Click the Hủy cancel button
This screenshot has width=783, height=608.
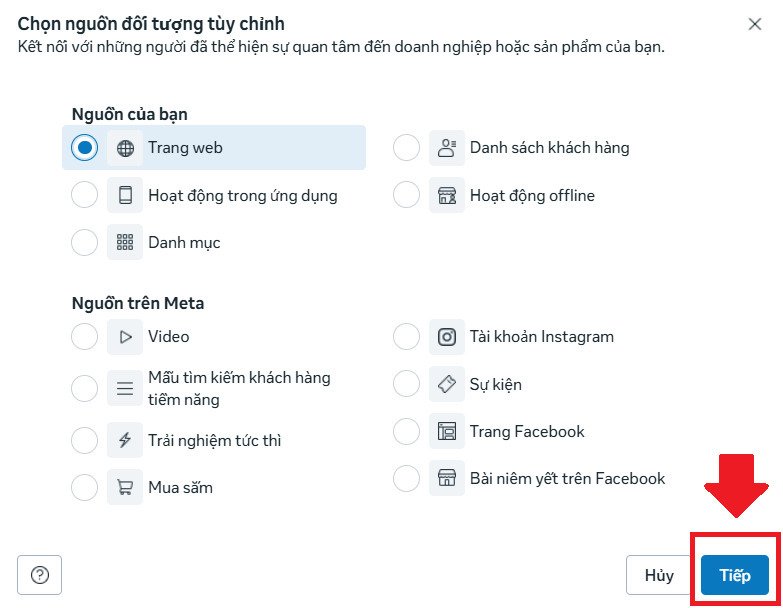coord(659,575)
